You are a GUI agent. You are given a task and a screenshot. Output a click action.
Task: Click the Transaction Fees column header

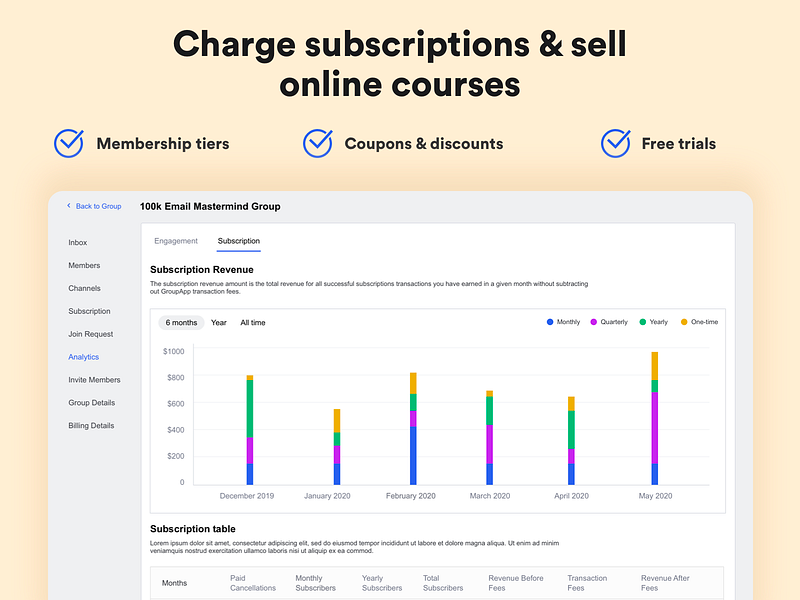[587, 583]
